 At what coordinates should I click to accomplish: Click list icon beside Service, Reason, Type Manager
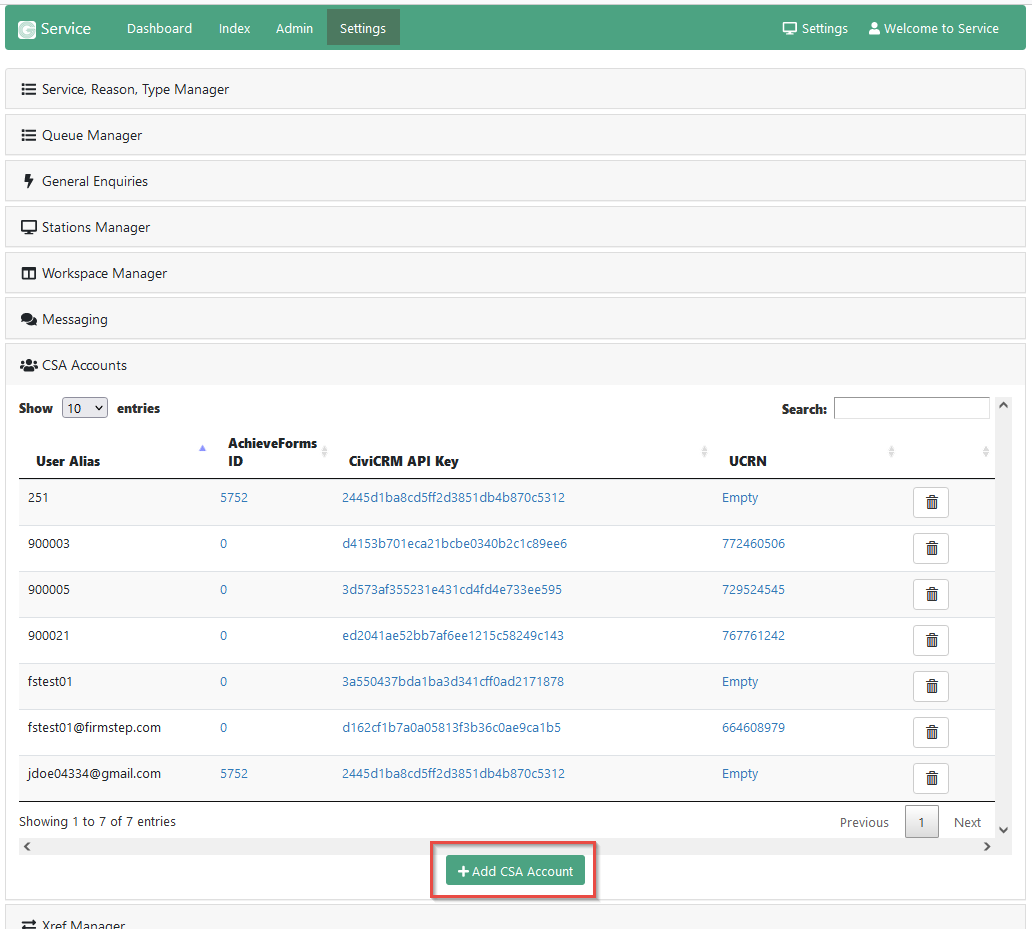click(x=28, y=89)
